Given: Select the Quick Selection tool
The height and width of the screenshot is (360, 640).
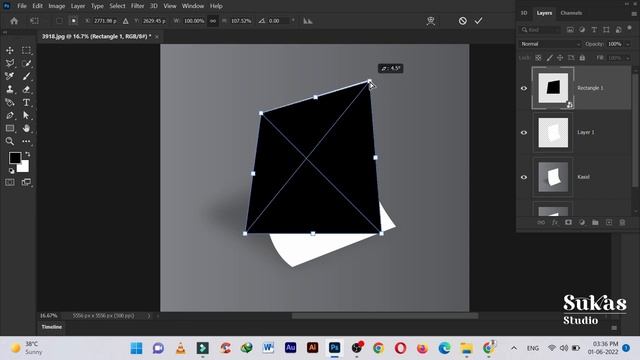Looking at the screenshot, I should (x=26, y=63).
